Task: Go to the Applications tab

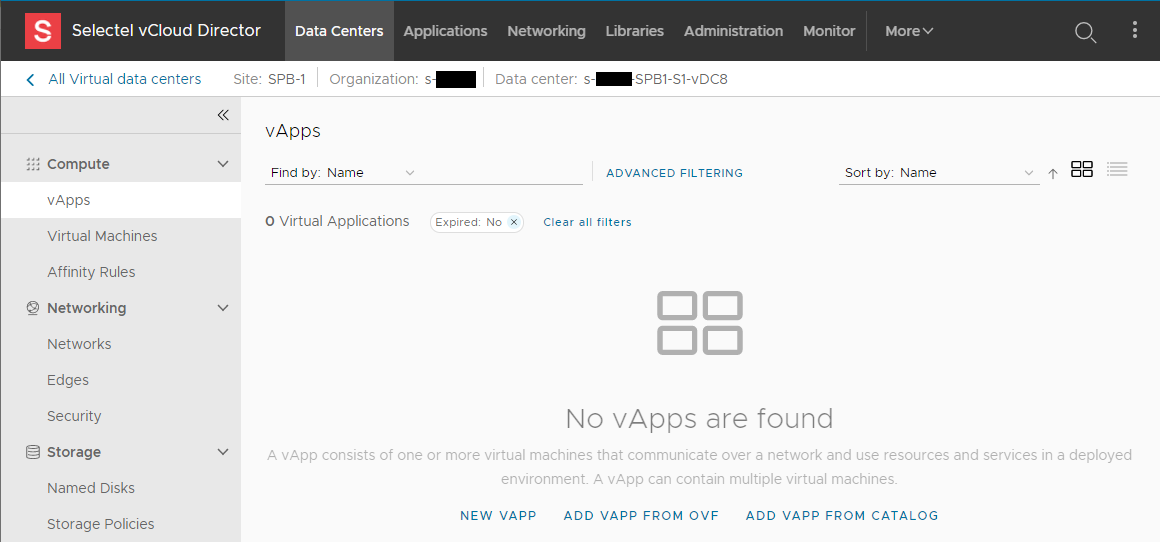Action: point(445,31)
